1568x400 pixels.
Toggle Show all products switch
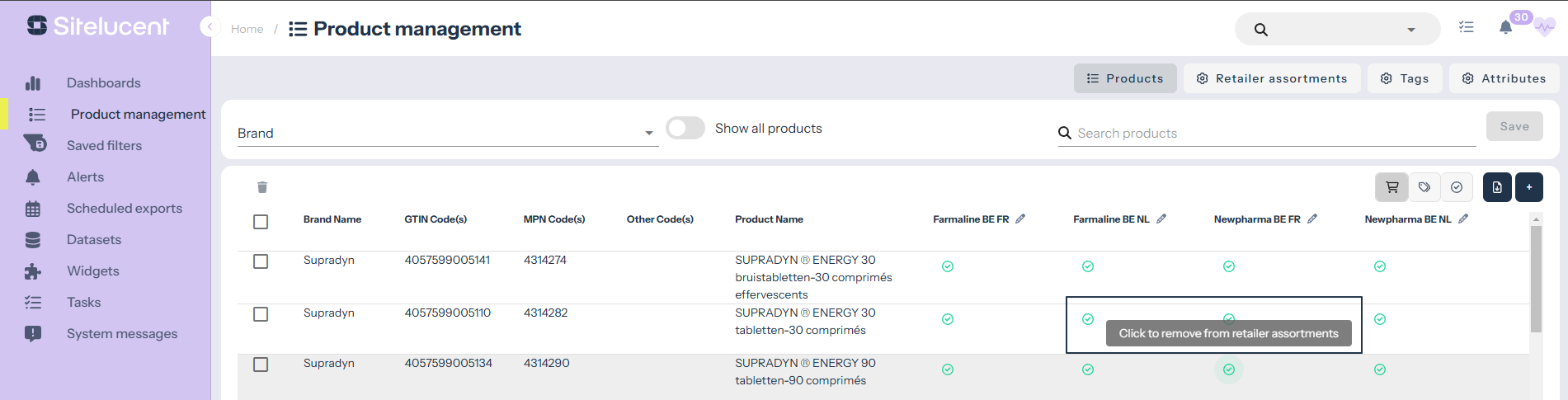[685, 128]
